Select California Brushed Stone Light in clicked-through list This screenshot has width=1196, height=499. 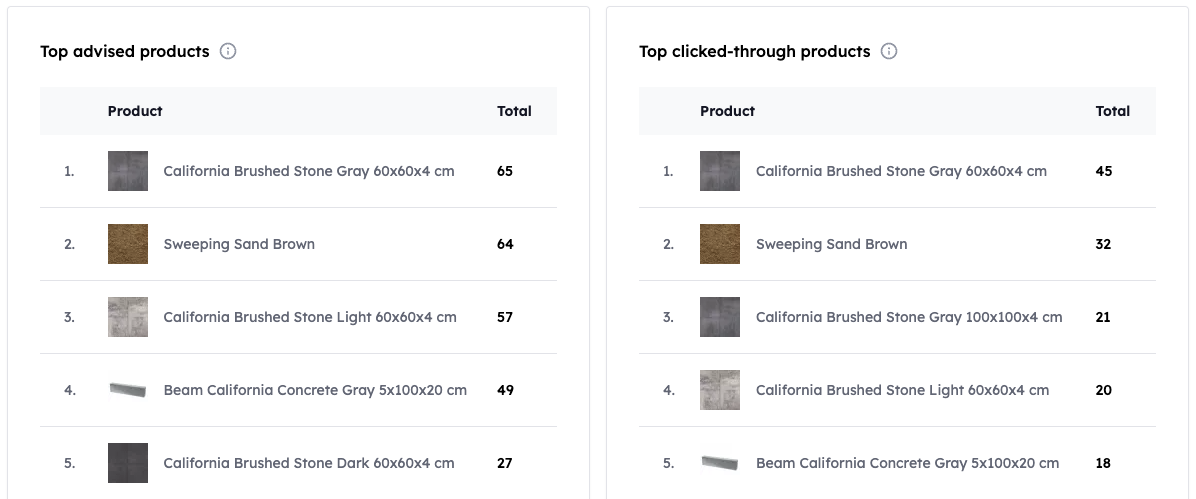902,390
